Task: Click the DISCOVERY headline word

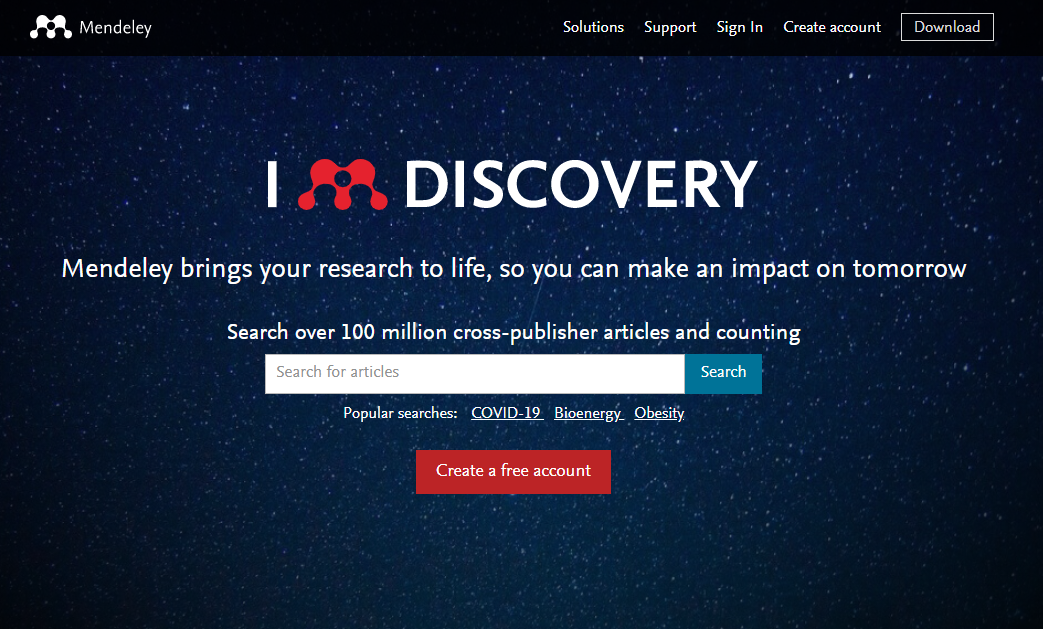Action: [x=580, y=185]
